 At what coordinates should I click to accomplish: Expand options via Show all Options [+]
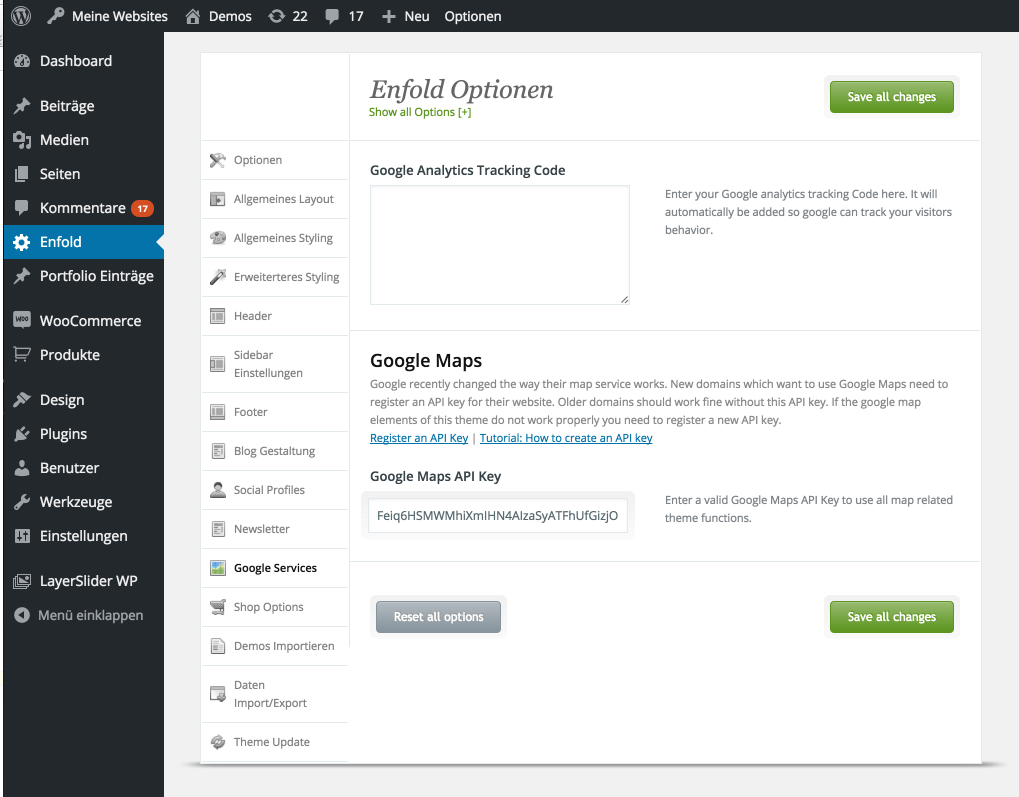click(x=420, y=112)
